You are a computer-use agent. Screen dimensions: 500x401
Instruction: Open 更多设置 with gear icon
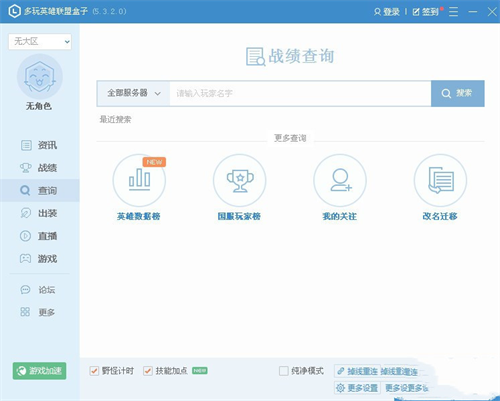(x=357, y=388)
